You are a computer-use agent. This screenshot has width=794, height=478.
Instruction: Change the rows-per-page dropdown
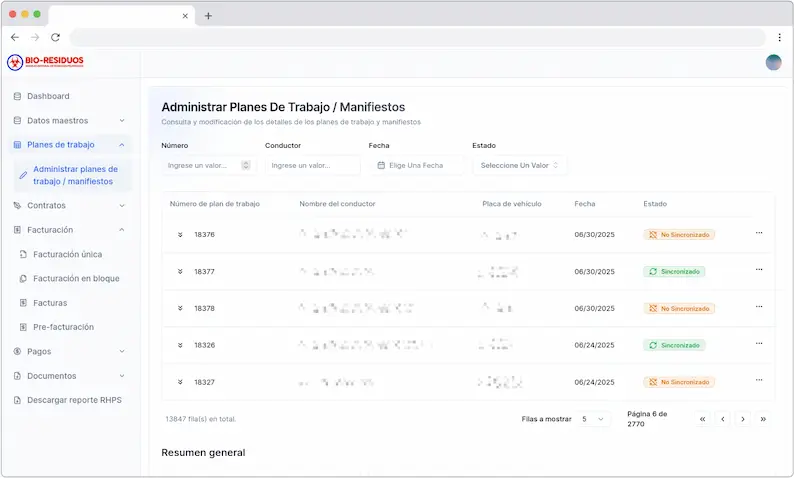pos(594,419)
